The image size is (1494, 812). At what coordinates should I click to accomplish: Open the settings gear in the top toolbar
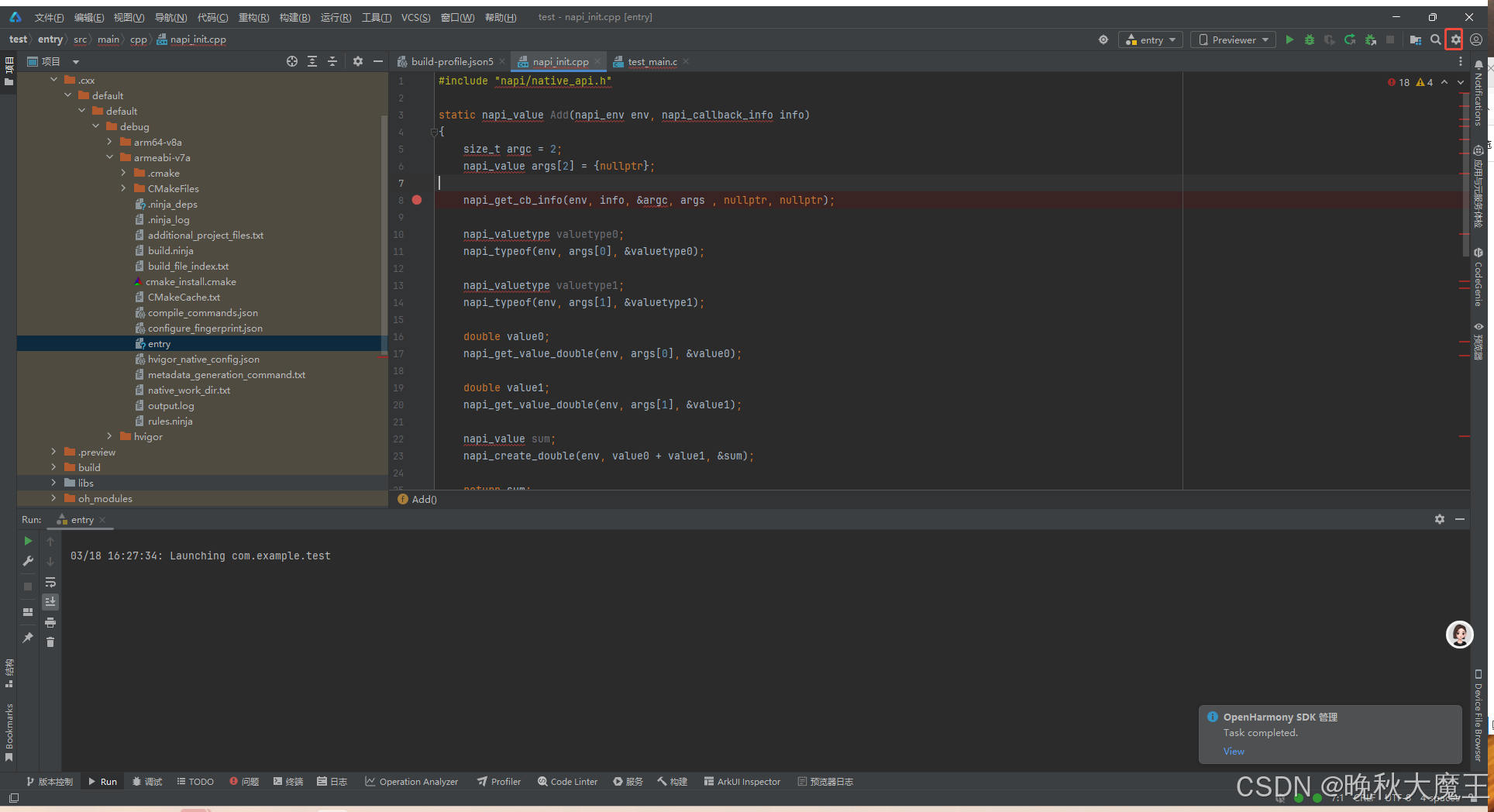pyautogui.click(x=1455, y=40)
